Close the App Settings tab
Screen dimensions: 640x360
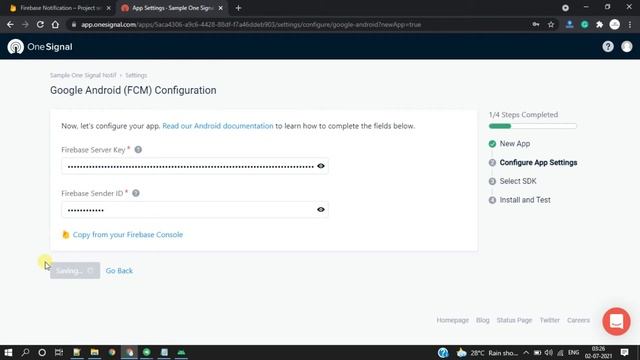pos(220,8)
